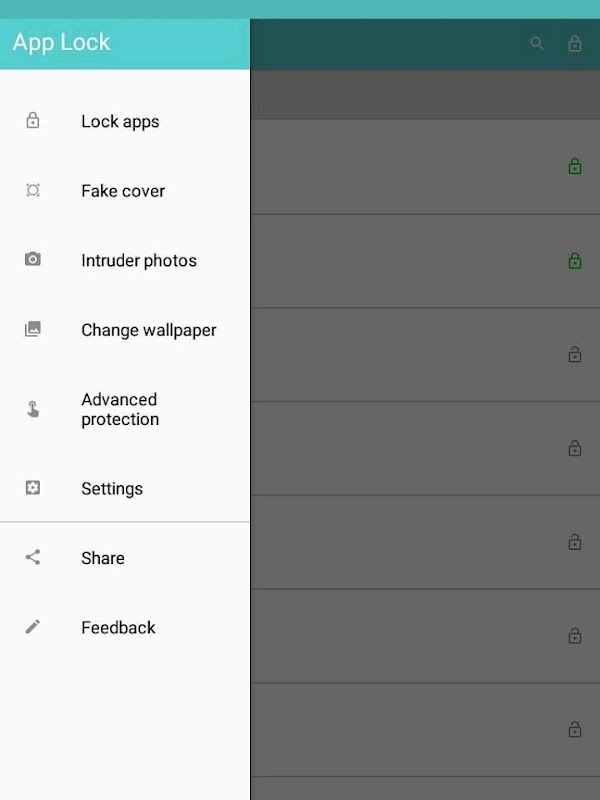Screen dimensions: 600x800
Task: Click the Feedback pencil icon
Action: tap(33, 627)
